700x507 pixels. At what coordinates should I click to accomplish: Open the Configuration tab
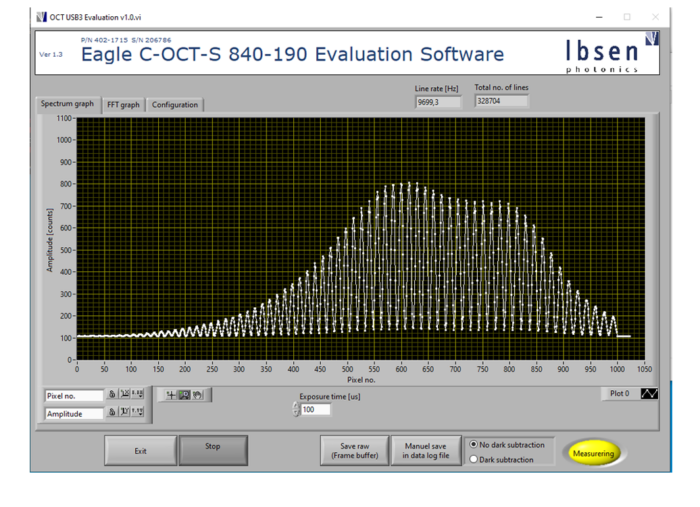175,105
